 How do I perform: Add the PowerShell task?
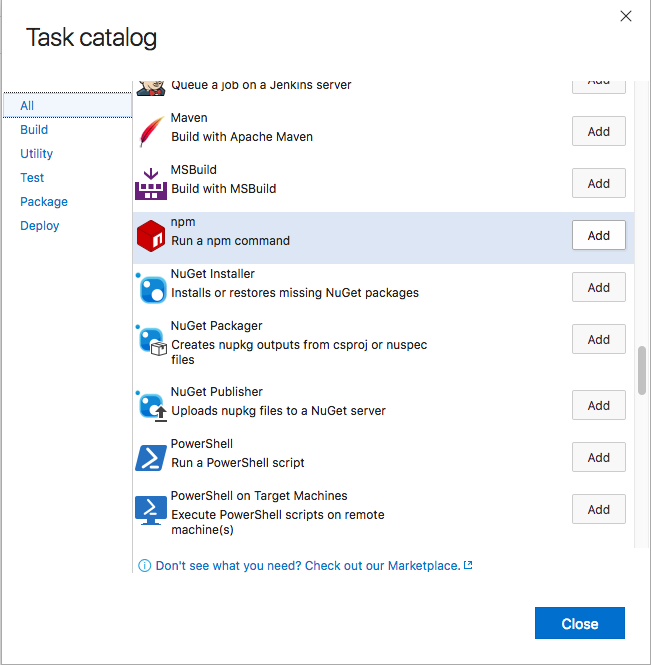click(598, 458)
